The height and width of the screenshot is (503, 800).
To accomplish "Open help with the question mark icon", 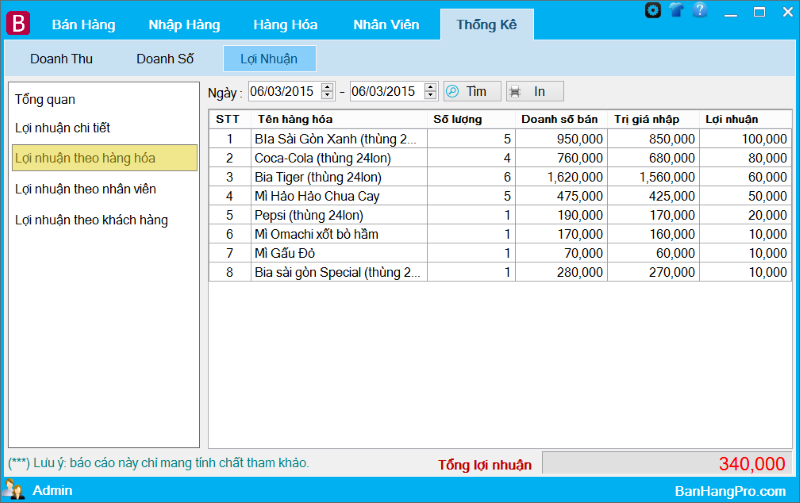I will (x=699, y=11).
